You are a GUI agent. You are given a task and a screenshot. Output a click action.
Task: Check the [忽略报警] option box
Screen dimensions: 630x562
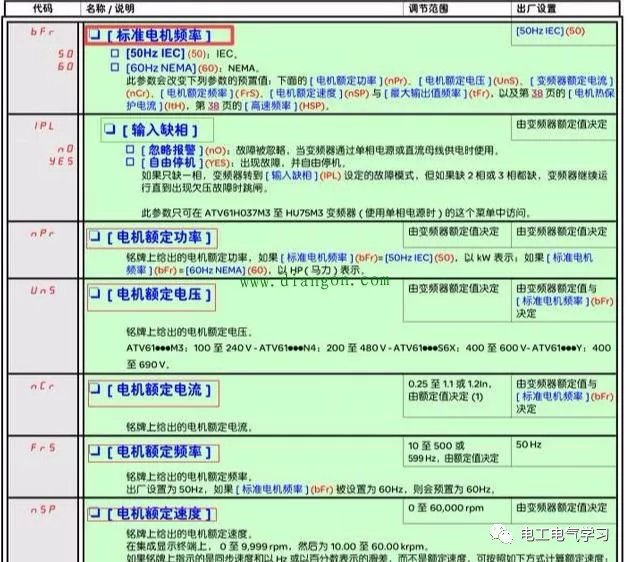point(130,149)
